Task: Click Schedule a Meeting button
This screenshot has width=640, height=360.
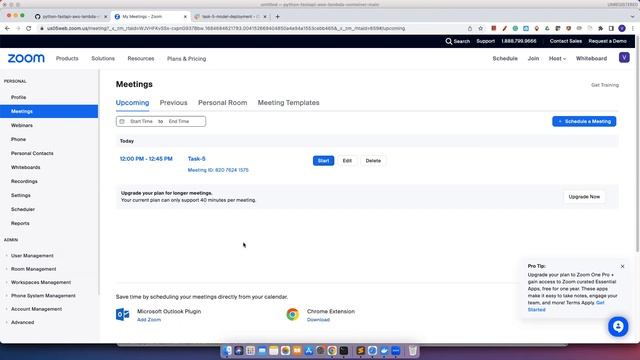Action: 584,121
